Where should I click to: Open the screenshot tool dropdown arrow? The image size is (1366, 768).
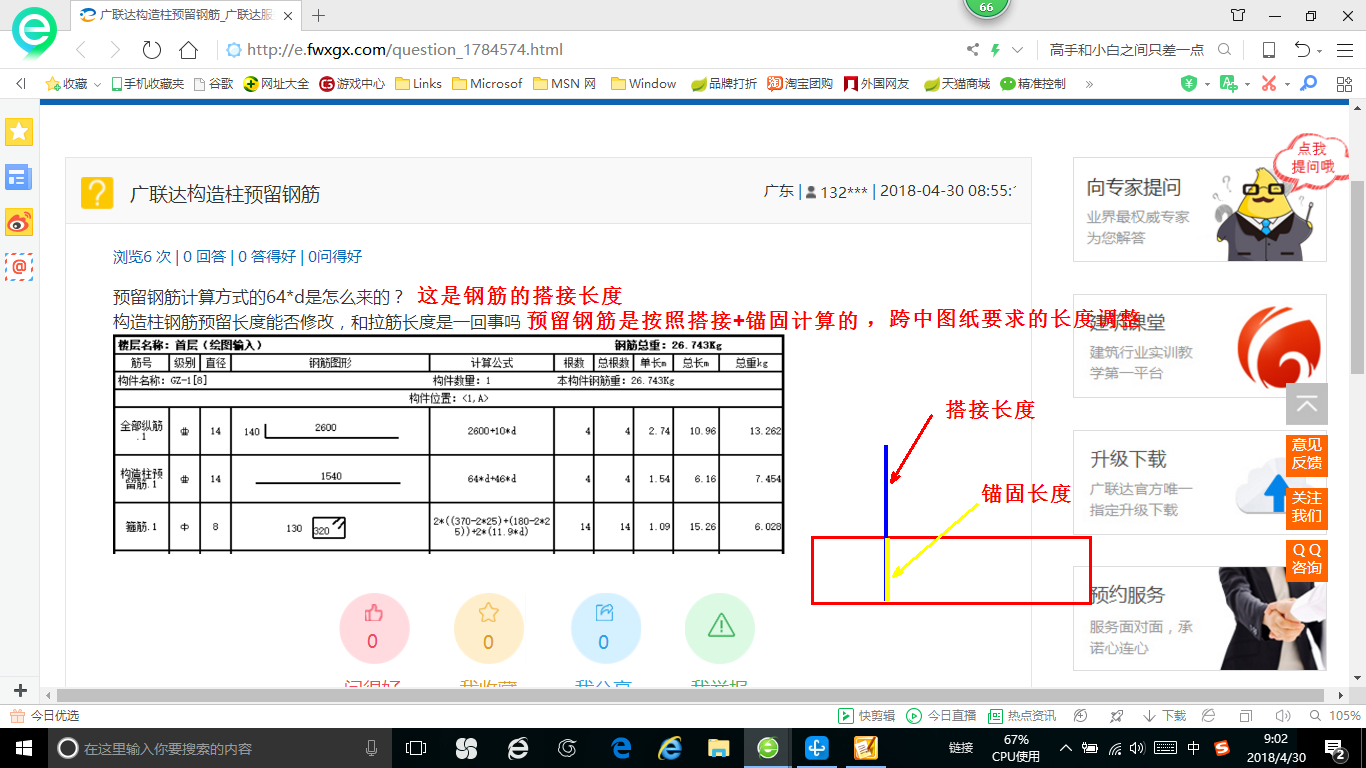coord(1287,85)
